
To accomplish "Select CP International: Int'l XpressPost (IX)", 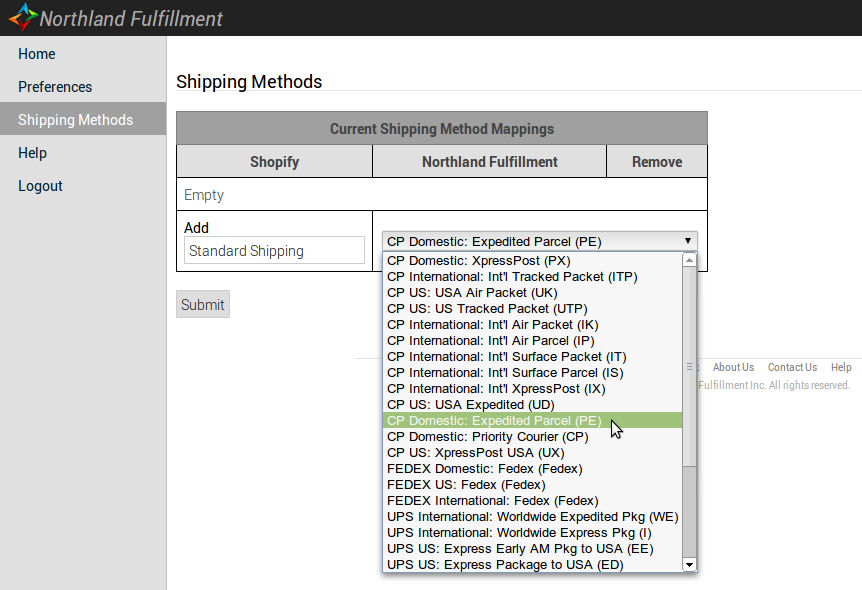I will click(532, 388).
